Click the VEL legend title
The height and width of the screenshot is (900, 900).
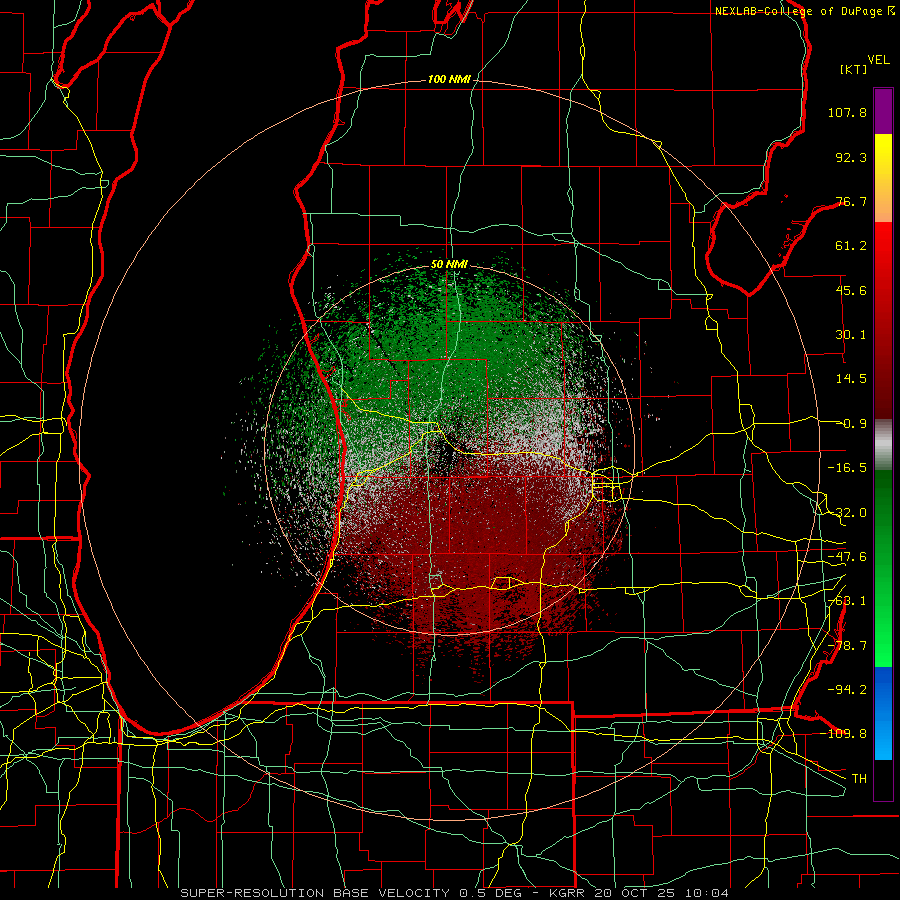[879, 60]
